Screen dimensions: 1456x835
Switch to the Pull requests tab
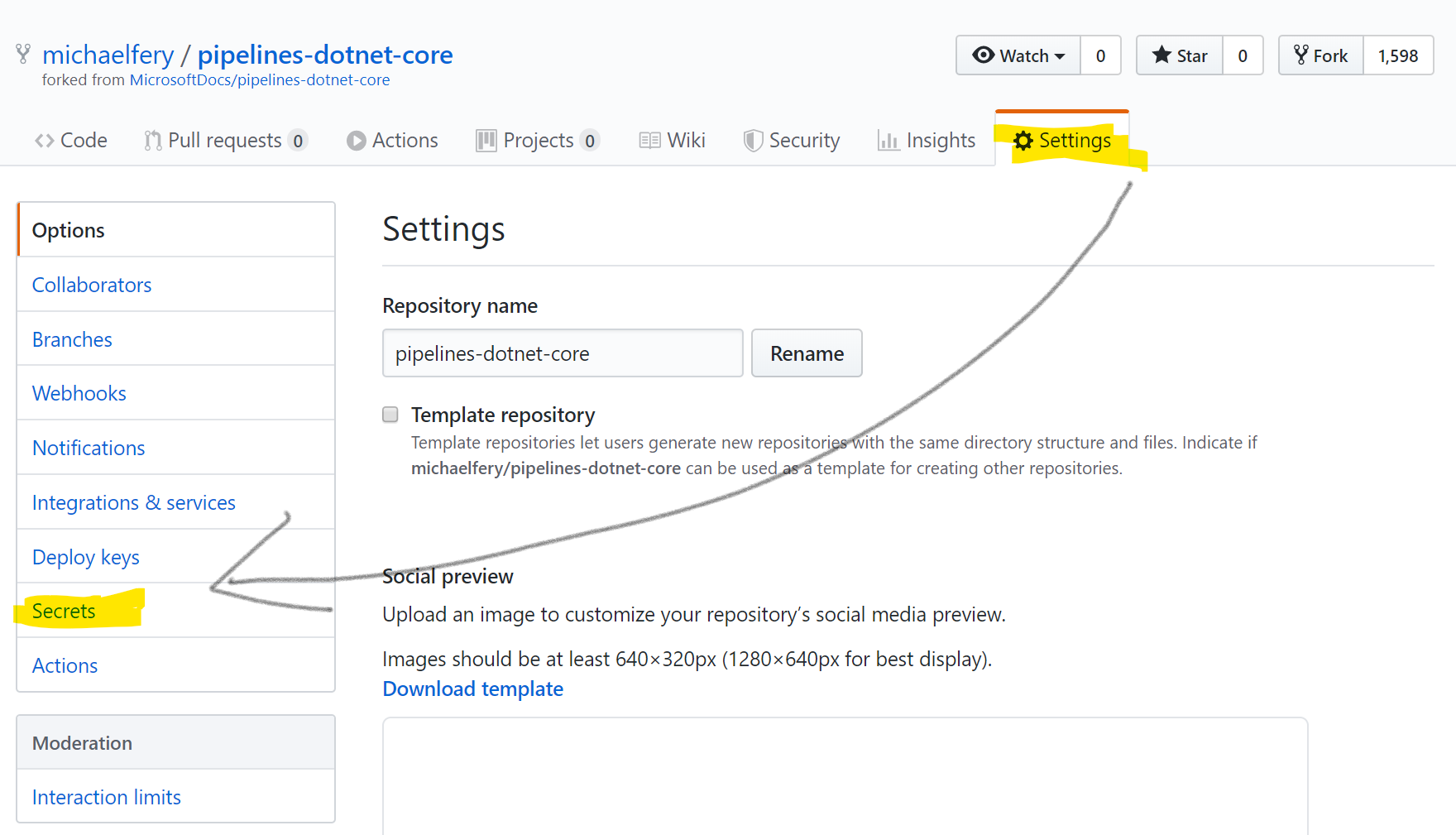click(x=226, y=141)
